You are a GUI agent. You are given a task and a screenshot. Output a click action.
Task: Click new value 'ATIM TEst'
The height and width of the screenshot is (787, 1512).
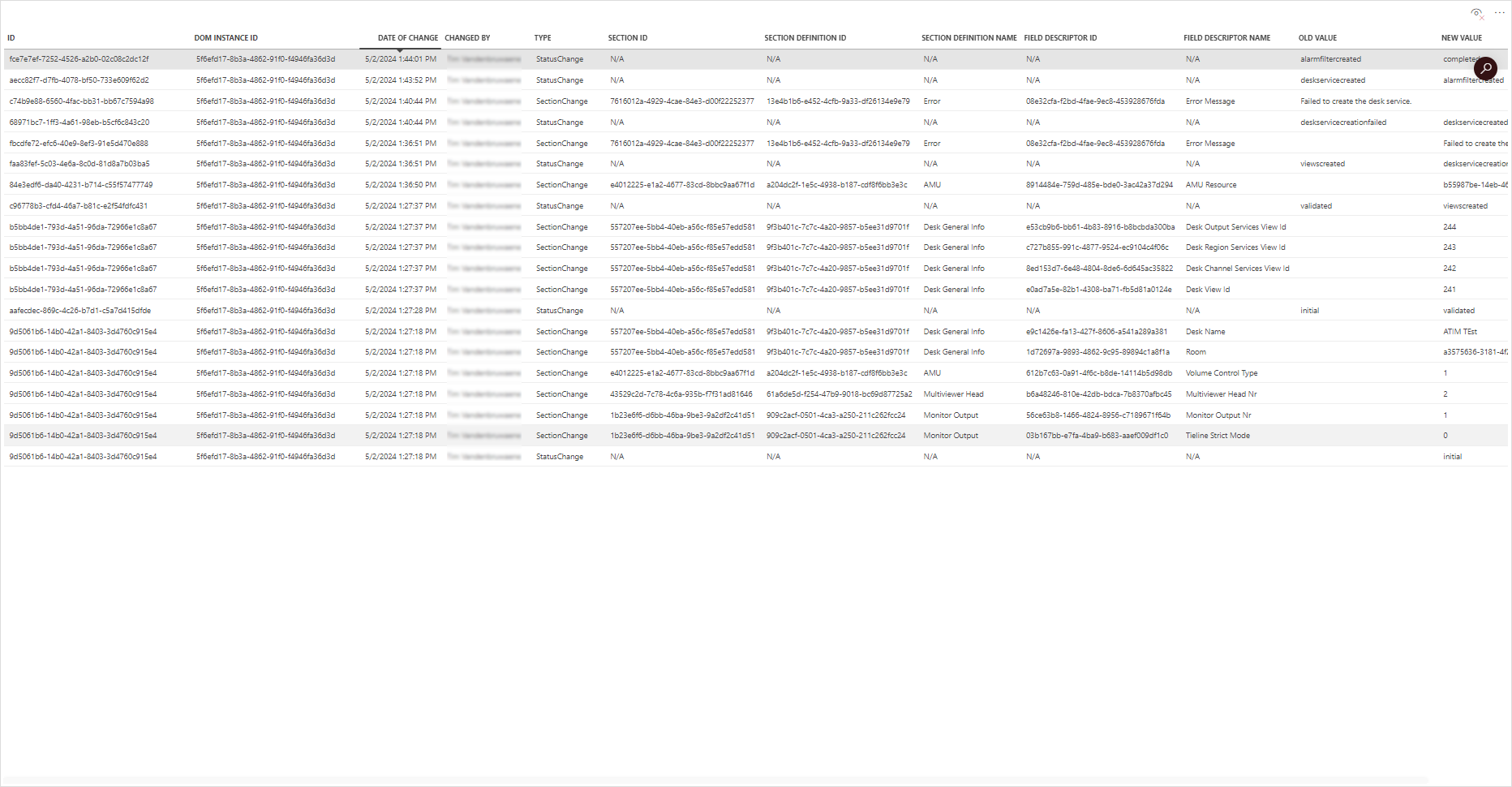click(x=1460, y=332)
